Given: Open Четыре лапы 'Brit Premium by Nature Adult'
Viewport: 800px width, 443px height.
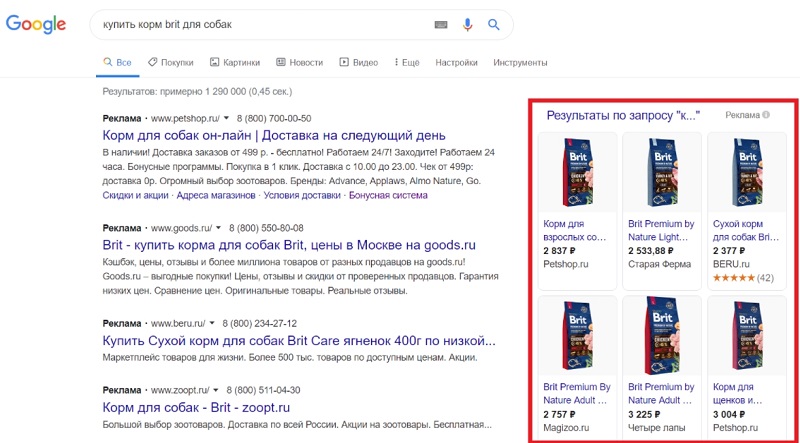Looking at the screenshot, I should click(x=661, y=393).
